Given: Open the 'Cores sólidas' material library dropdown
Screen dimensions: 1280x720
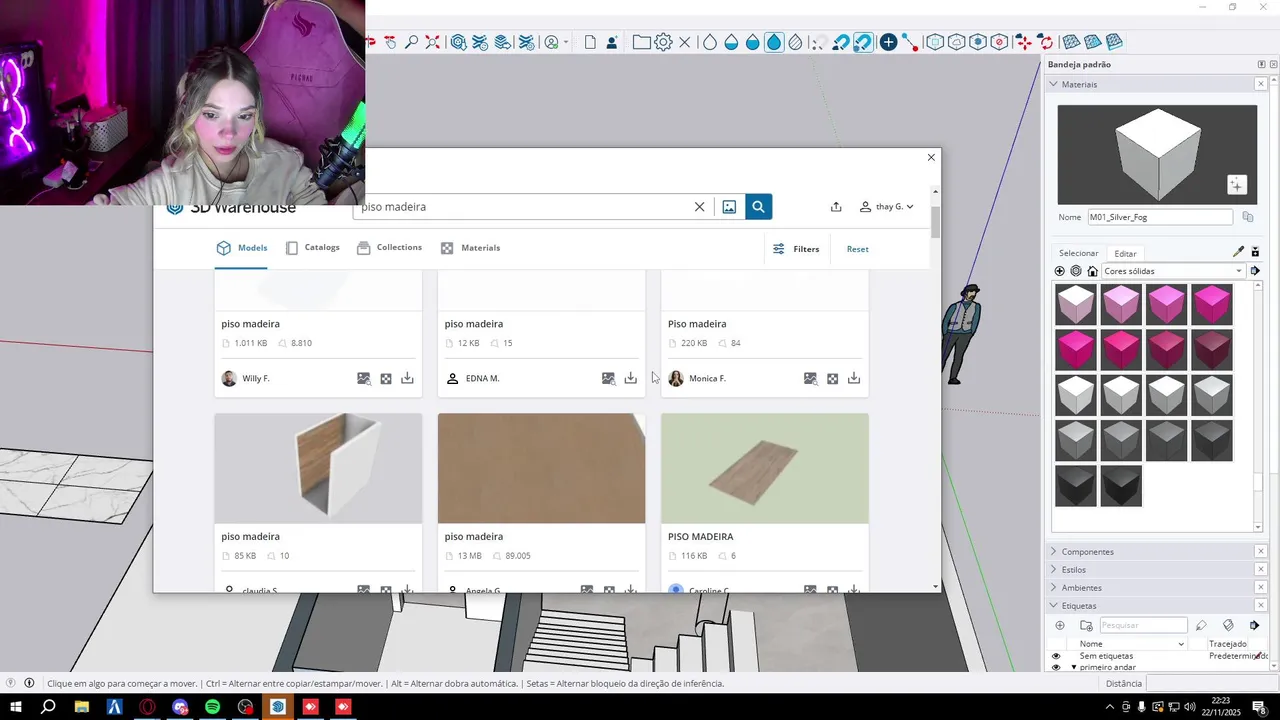Looking at the screenshot, I should (x=1173, y=271).
